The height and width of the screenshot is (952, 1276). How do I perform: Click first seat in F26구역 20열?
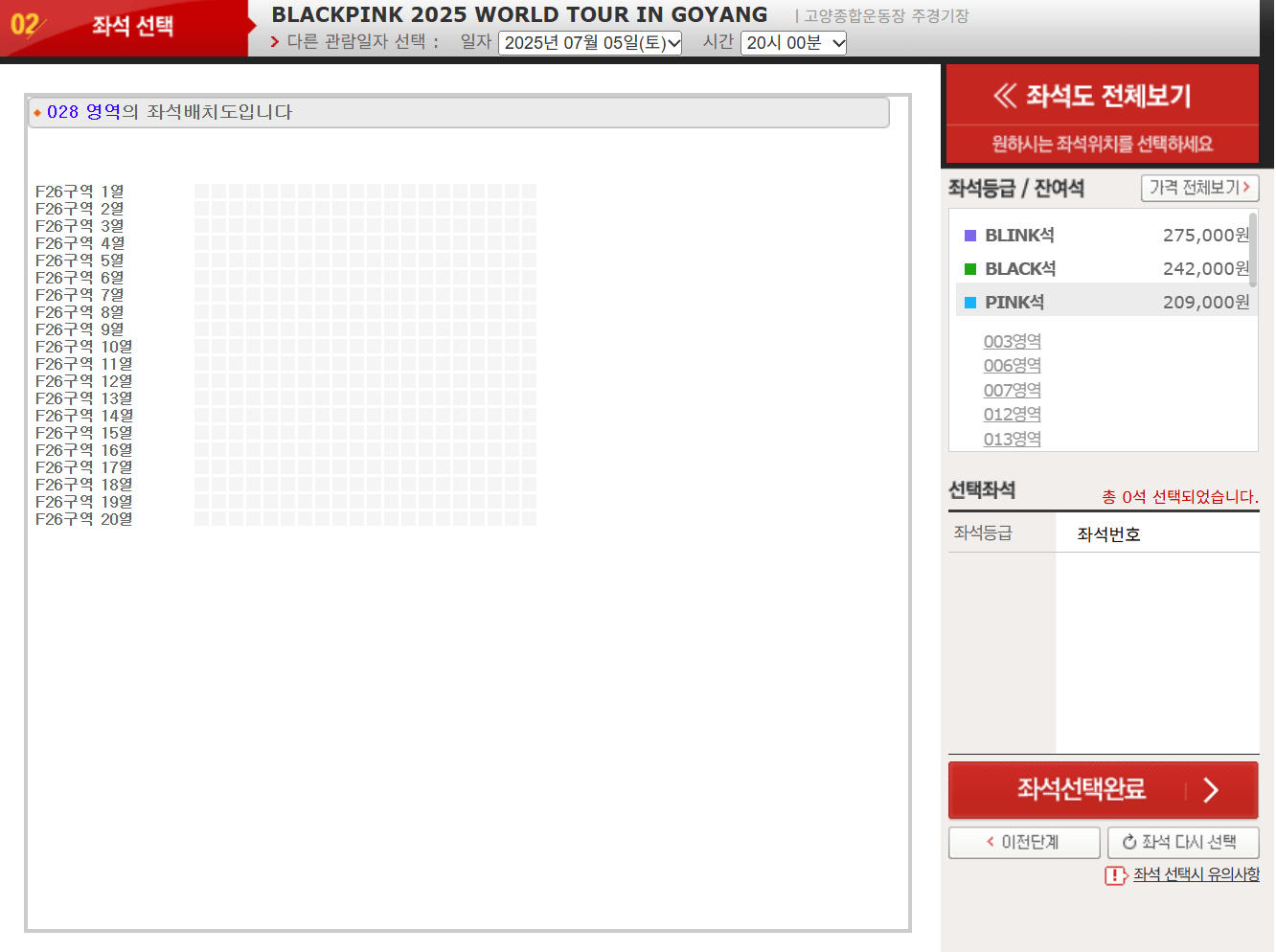click(x=201, y=519)
